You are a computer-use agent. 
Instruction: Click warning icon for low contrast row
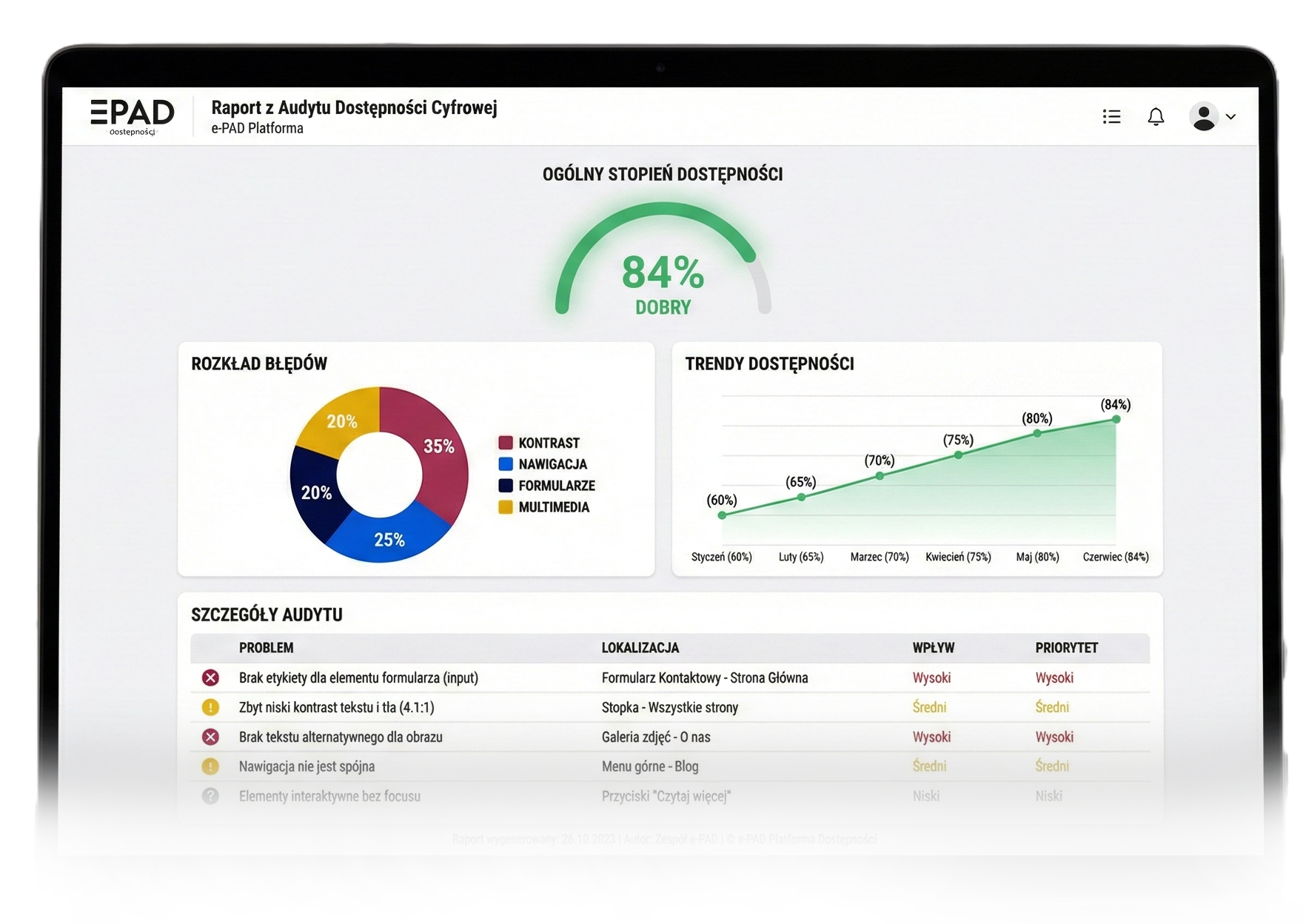(x=211, y=707)
